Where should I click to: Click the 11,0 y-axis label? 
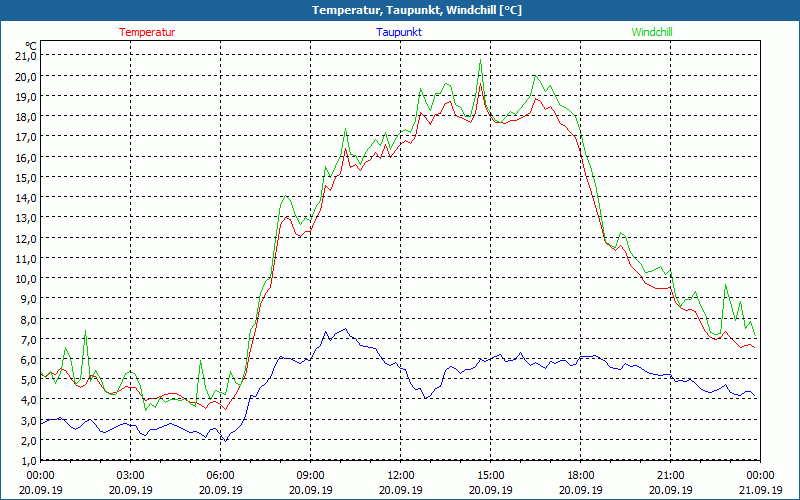26,258
